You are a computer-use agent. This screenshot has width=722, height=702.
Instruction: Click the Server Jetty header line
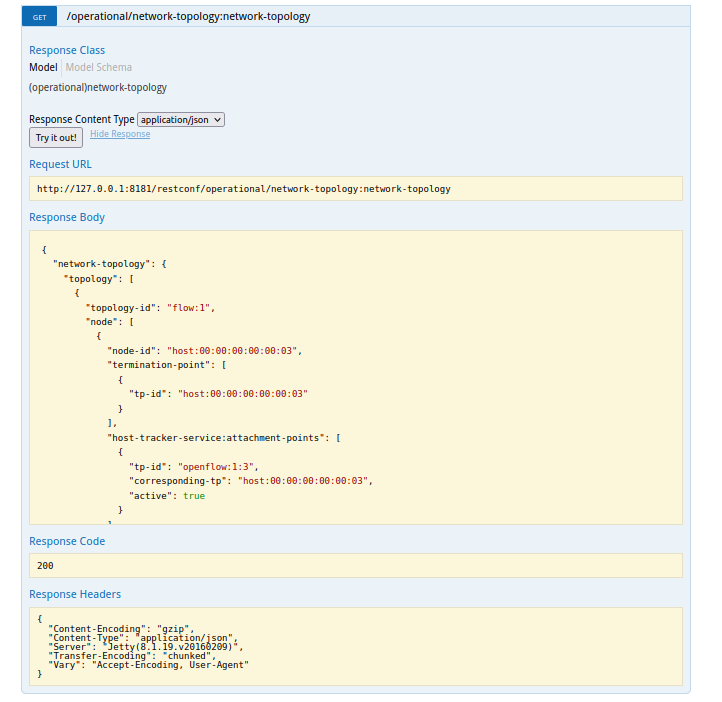click(x=144, y=646)
